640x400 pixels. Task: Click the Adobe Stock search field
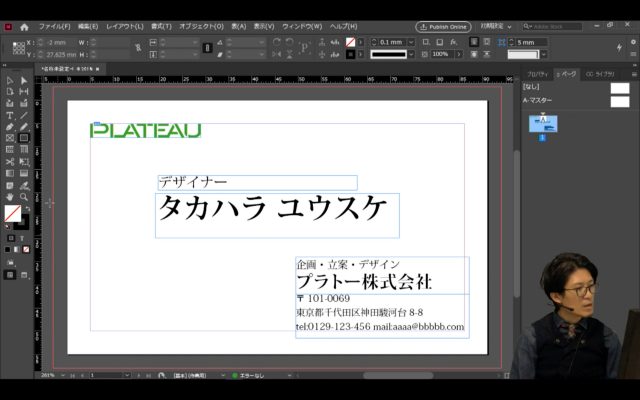tap(552, 27)
